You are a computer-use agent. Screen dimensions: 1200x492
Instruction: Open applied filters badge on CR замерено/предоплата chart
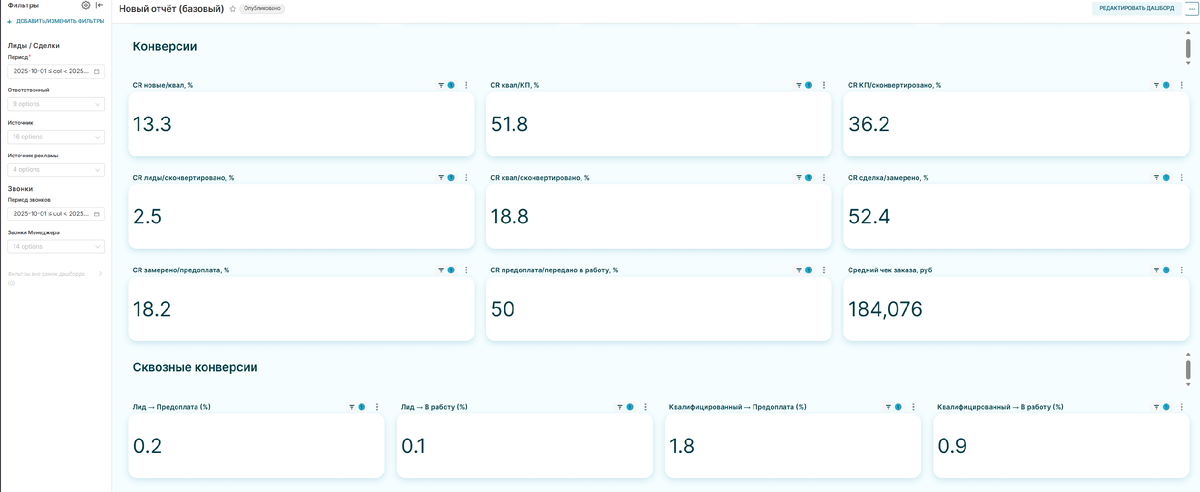pyautogui.click(x=451, y=270)
